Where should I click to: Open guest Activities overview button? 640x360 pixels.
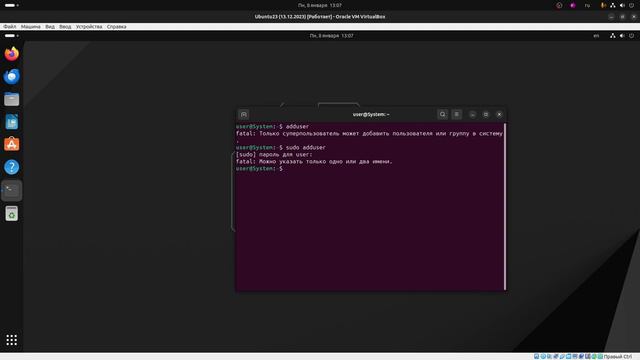click(x=11, y=36)
